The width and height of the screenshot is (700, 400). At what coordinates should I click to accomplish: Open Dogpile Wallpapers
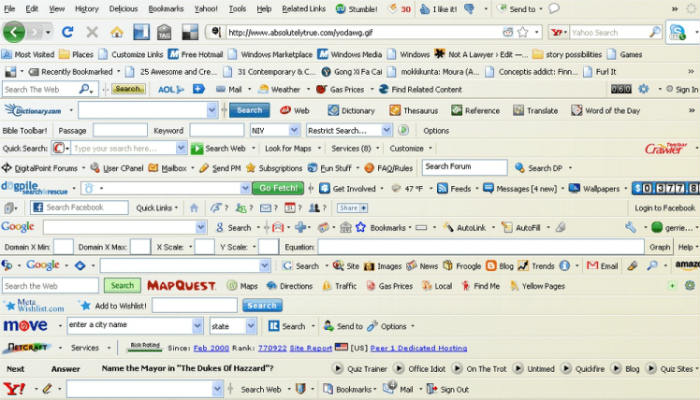click(595, 188)
